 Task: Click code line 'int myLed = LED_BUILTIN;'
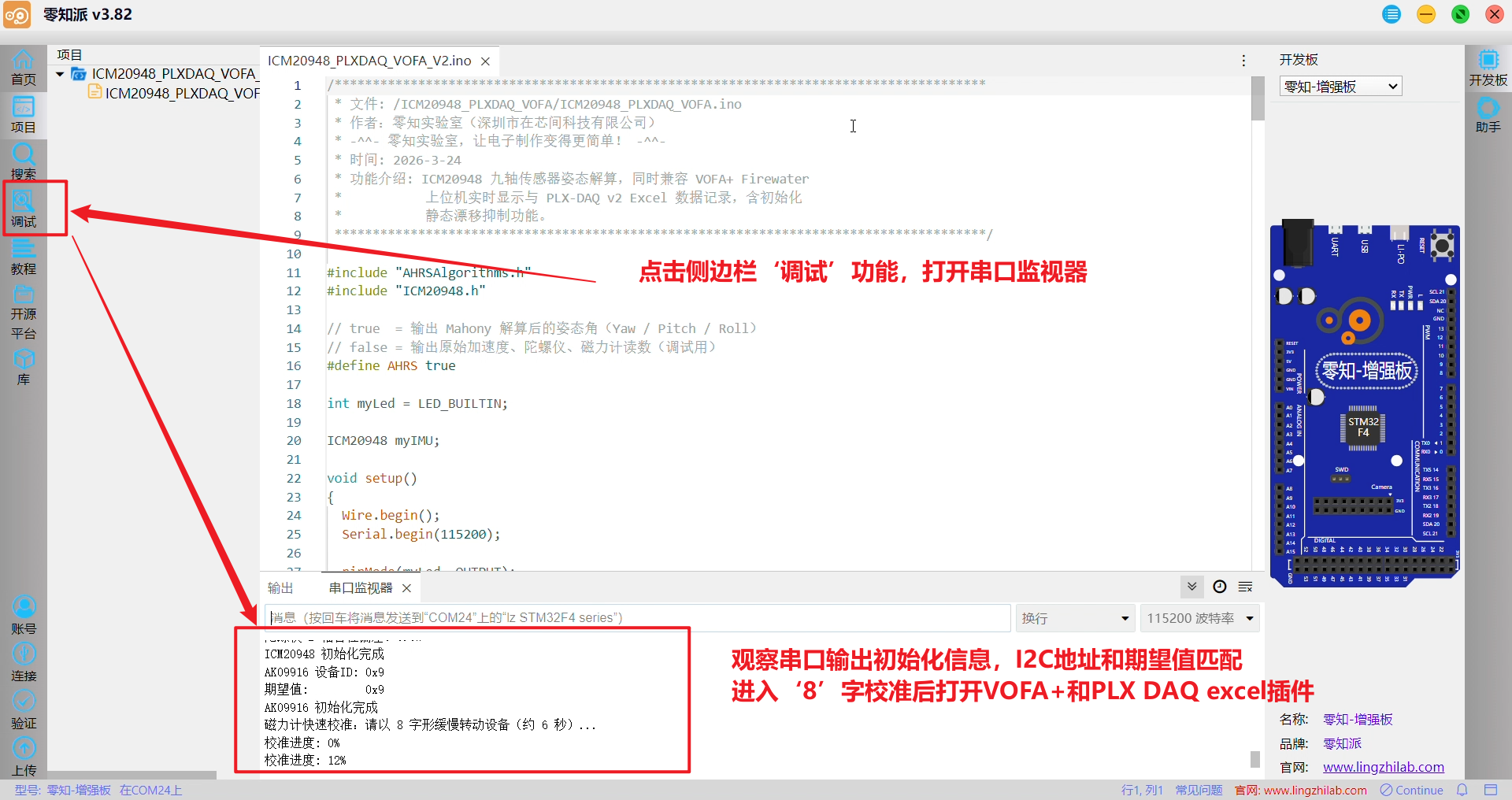(x=417, y=403)
